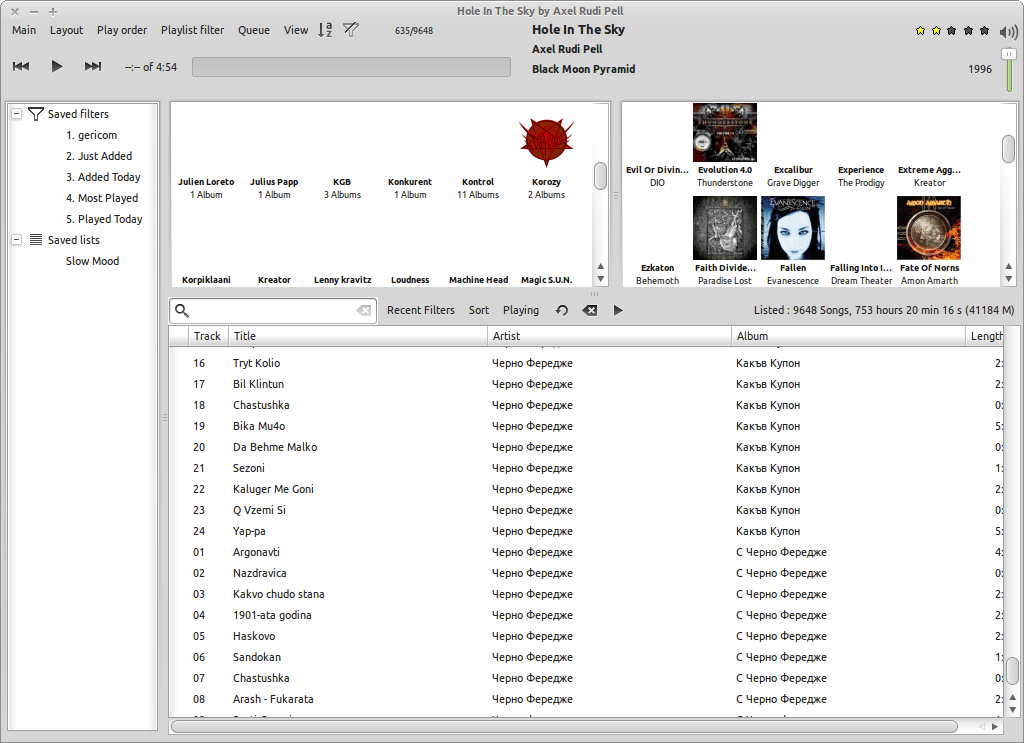Viewport: 1024px width, 743px height.
Task: Set the rating to three stars
Action: tap(952, 31)
